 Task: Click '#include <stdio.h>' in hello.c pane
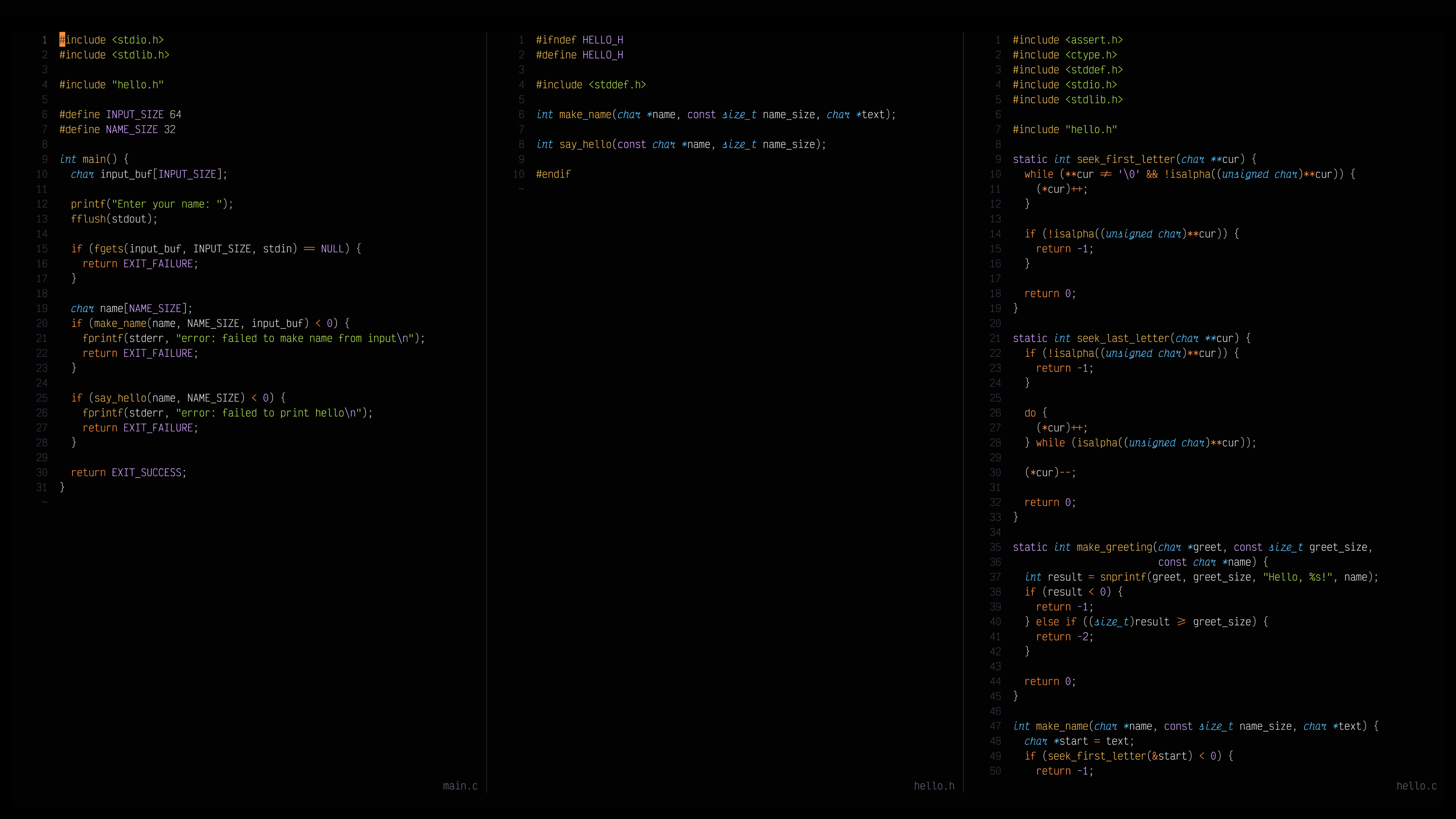tap(1065, 85)
